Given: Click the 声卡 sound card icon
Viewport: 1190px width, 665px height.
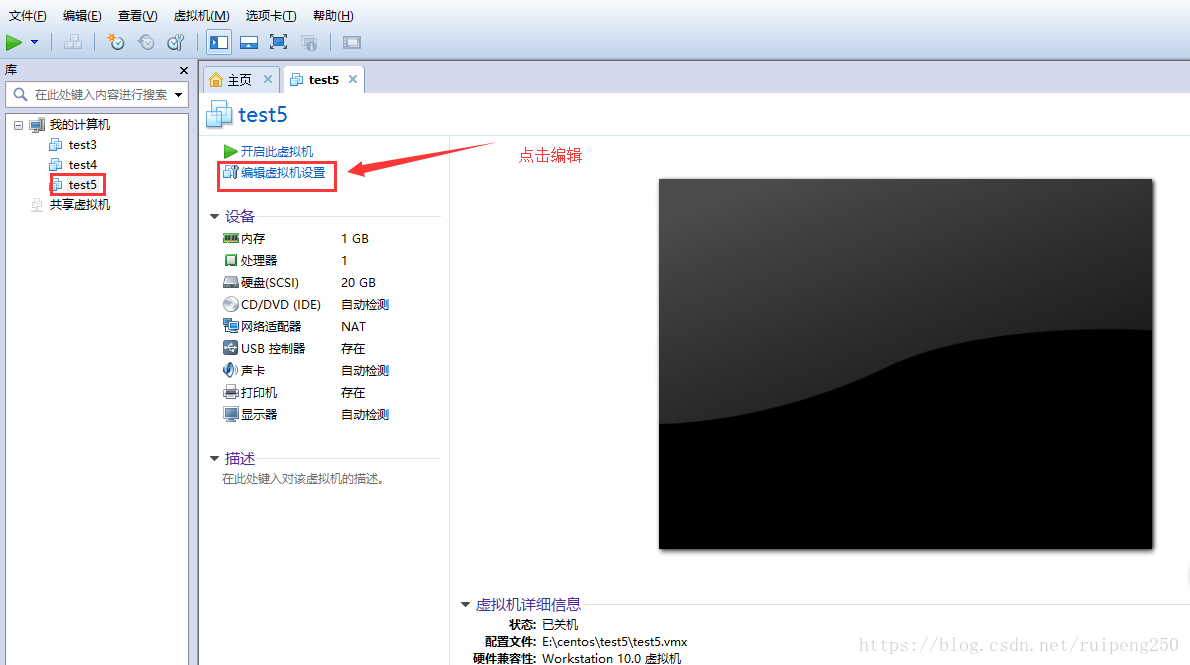Looking at the screenshot, I should coord(231,370).
